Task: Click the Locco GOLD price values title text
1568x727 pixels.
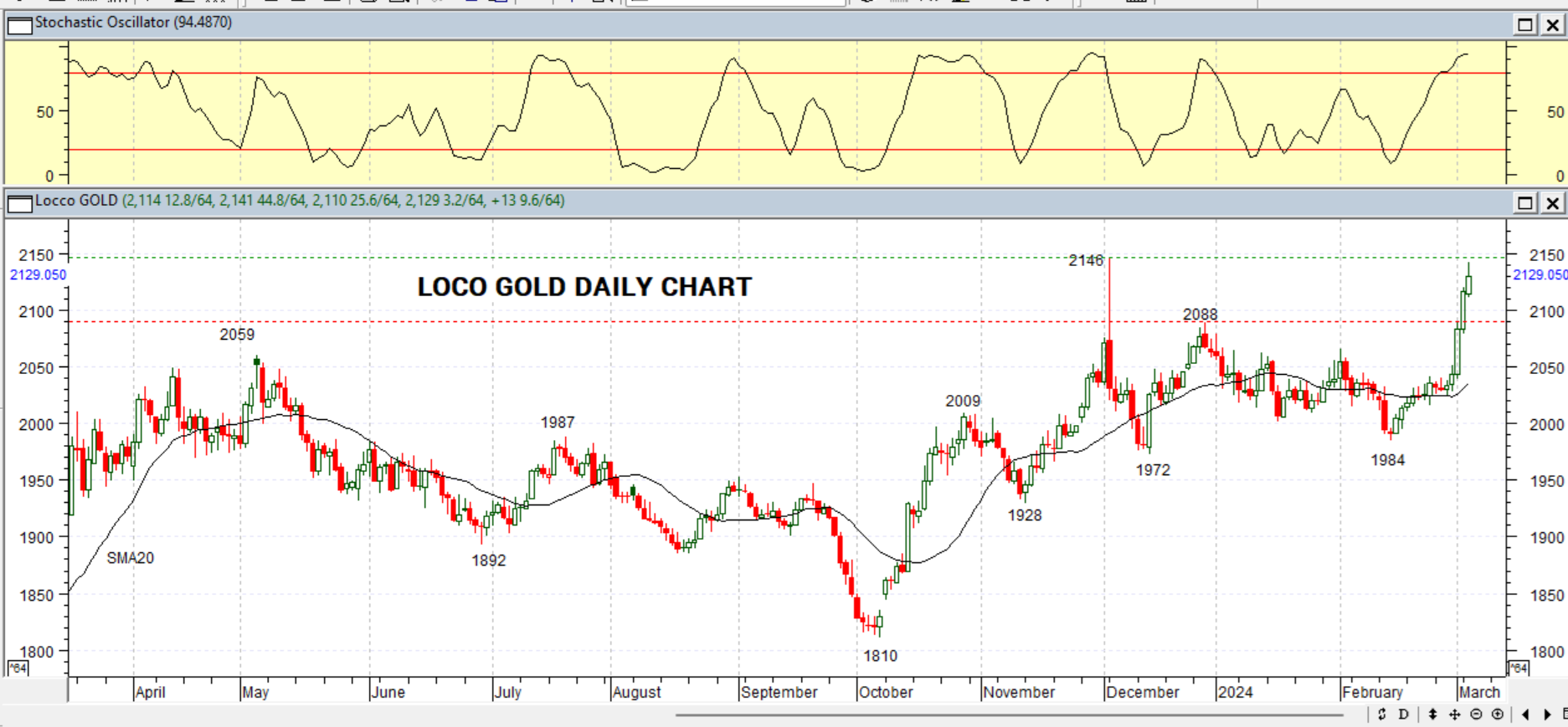Action: [300, 201]
